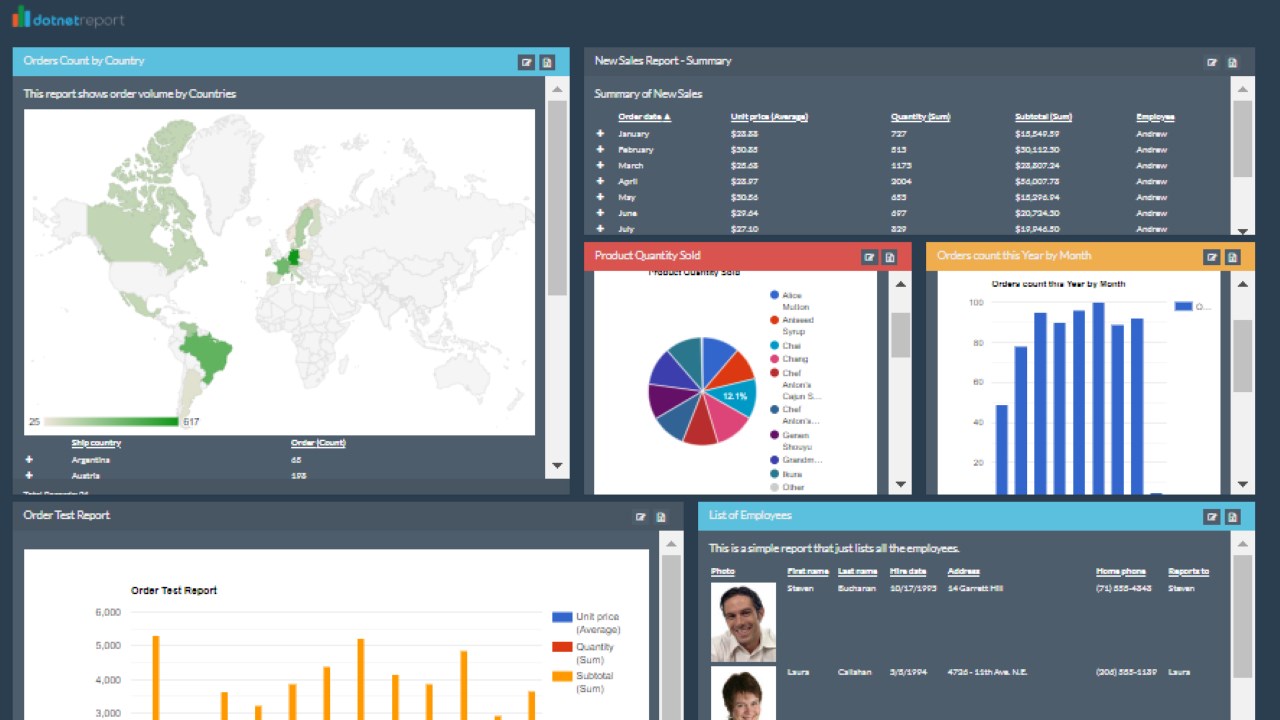This screenshot has height=720, width=1280.
Task: Export Orders Count by Country report file
Action: [547, 62]
